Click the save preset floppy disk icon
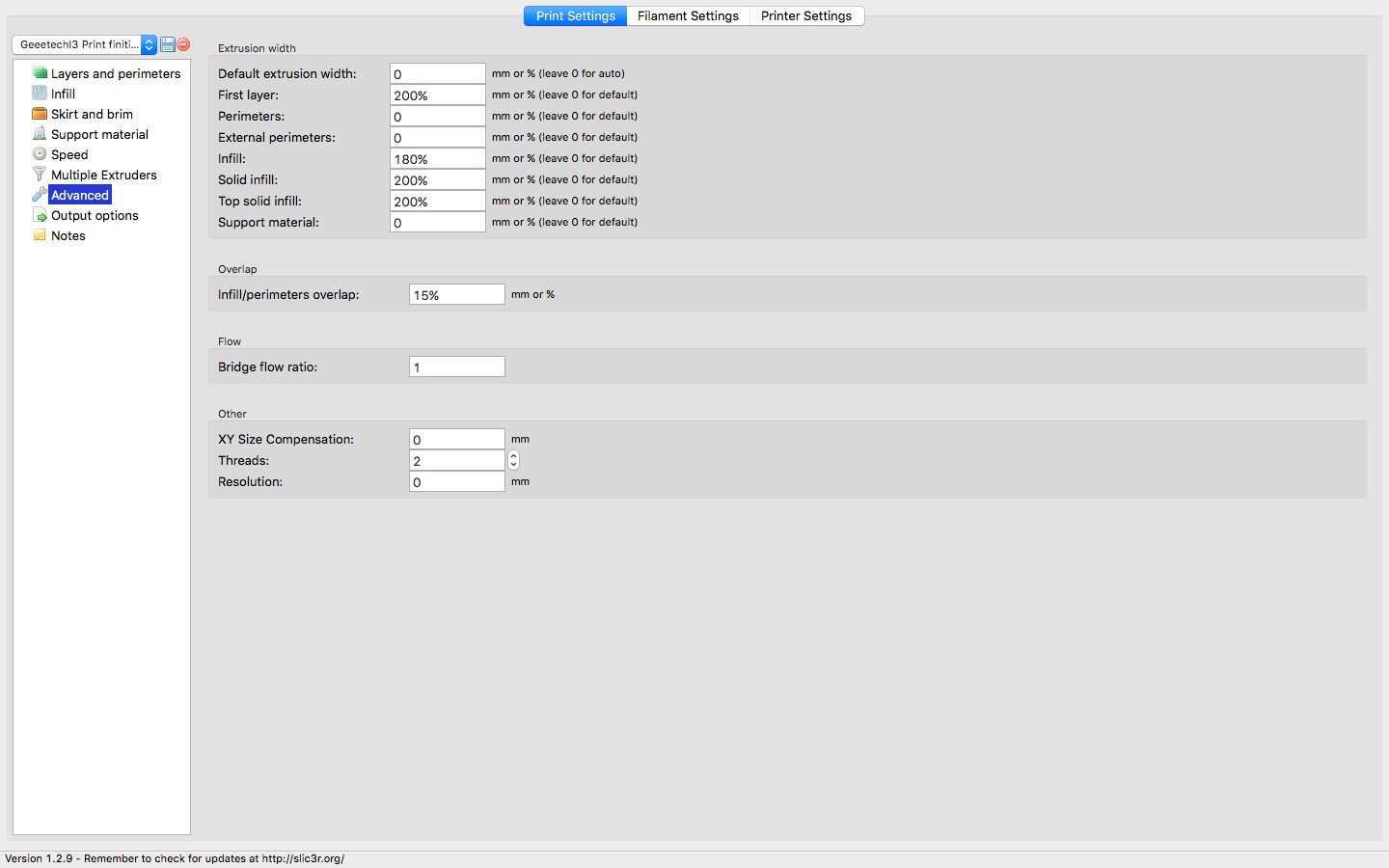Screen dimensions: 1389x868 [168, 44]
